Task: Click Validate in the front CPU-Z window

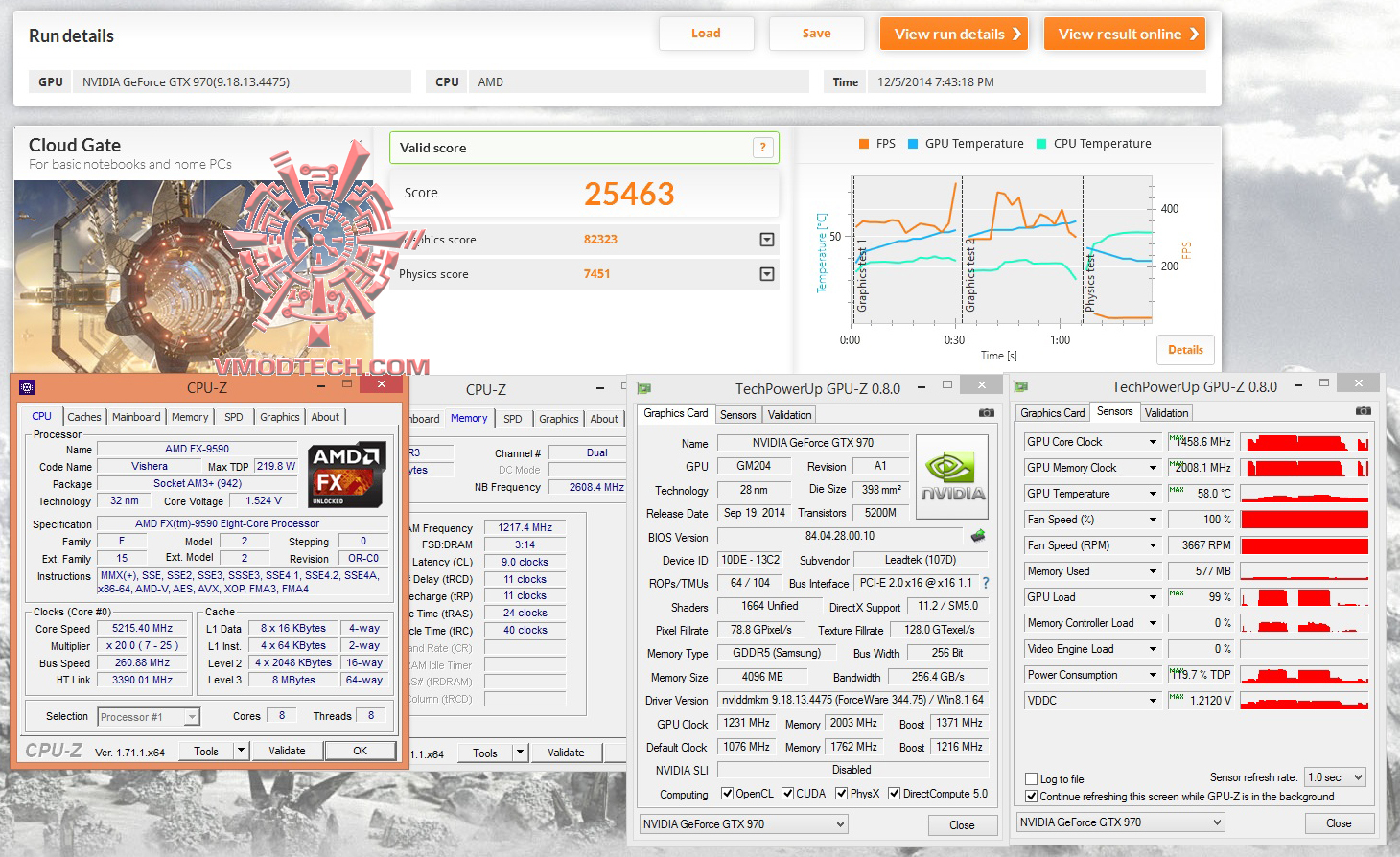Action: [x=287, y=751]
